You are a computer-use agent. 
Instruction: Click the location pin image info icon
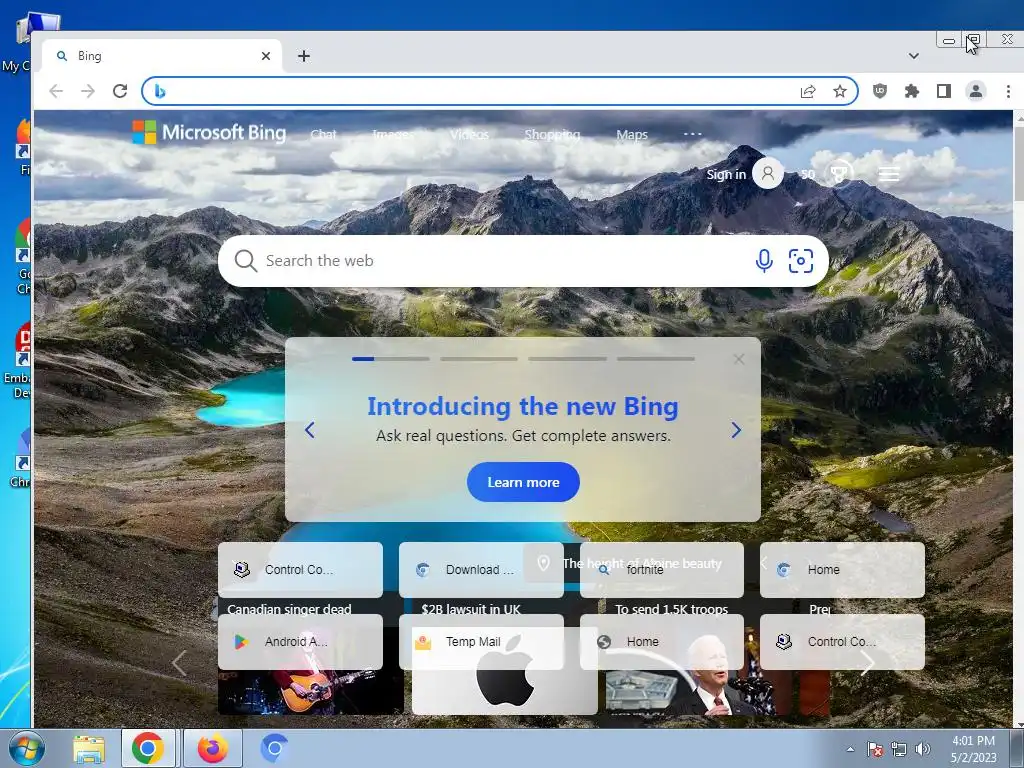point(543,563)
